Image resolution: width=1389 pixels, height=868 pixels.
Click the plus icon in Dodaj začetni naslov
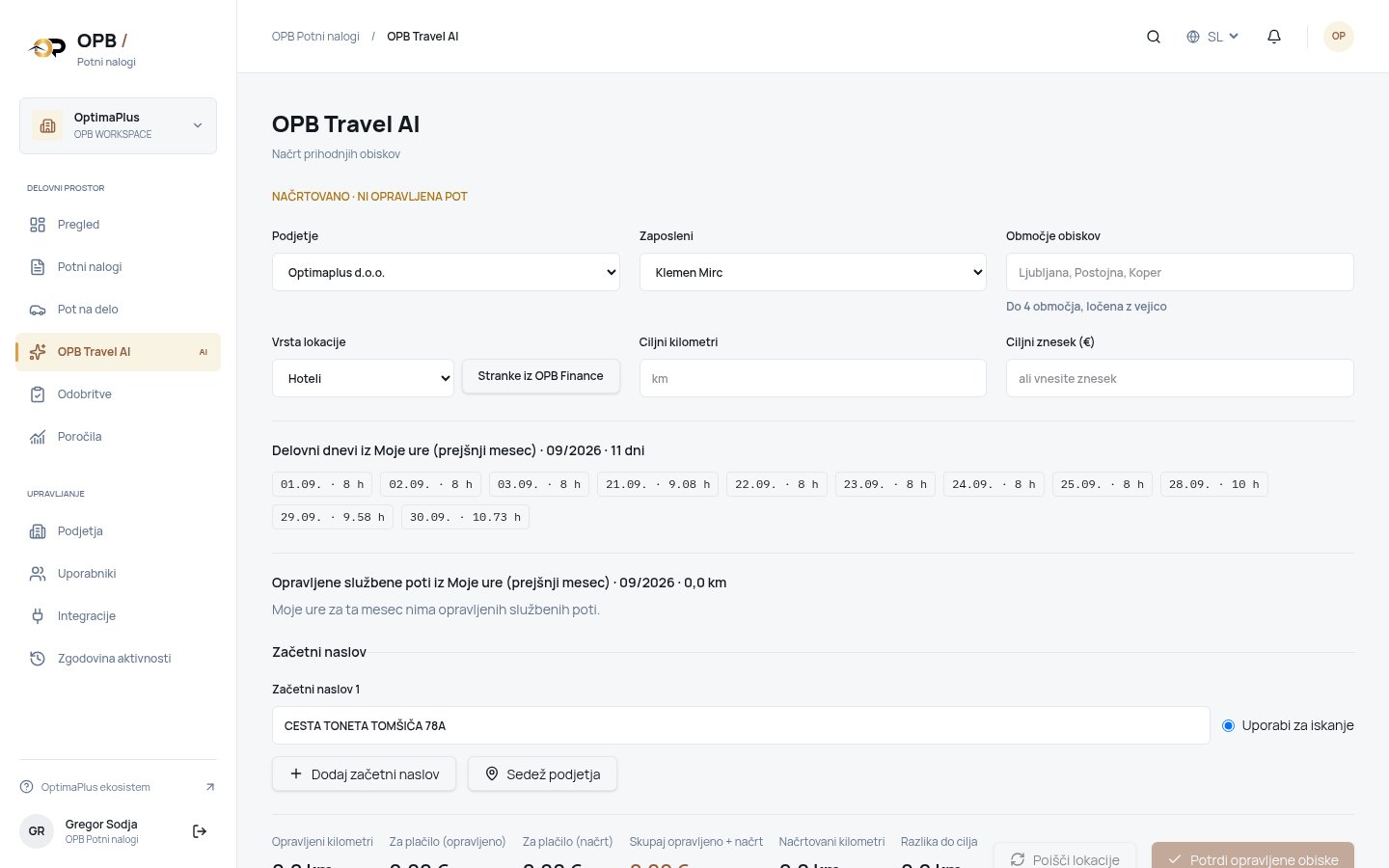pyautogui.click(x=296, y=773)
